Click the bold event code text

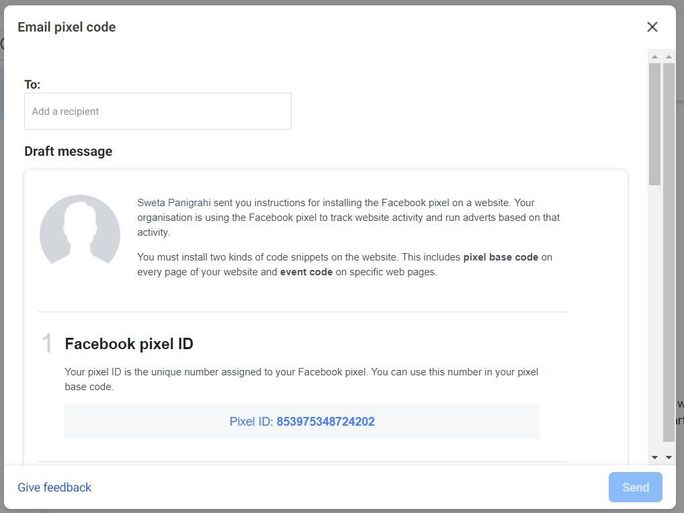tap(306, 272)
